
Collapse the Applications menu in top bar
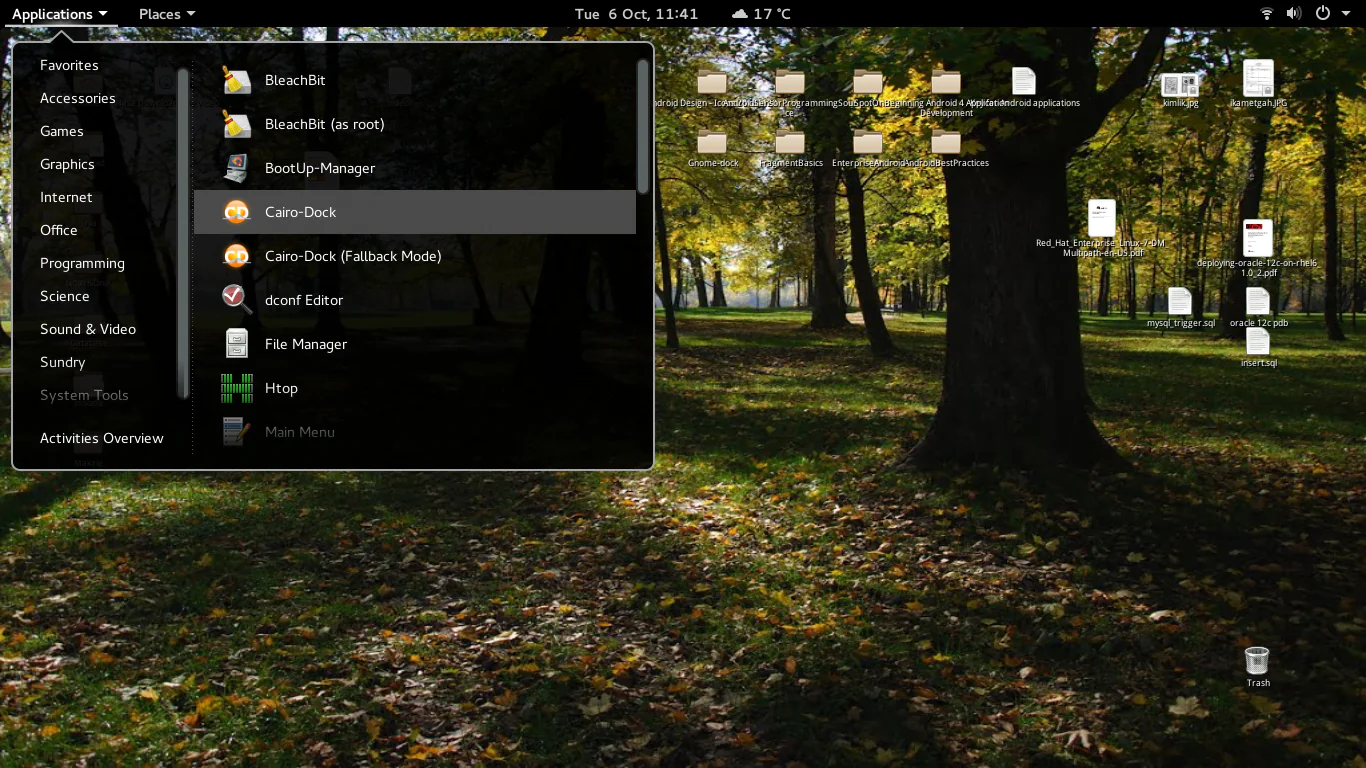[59, 14]
